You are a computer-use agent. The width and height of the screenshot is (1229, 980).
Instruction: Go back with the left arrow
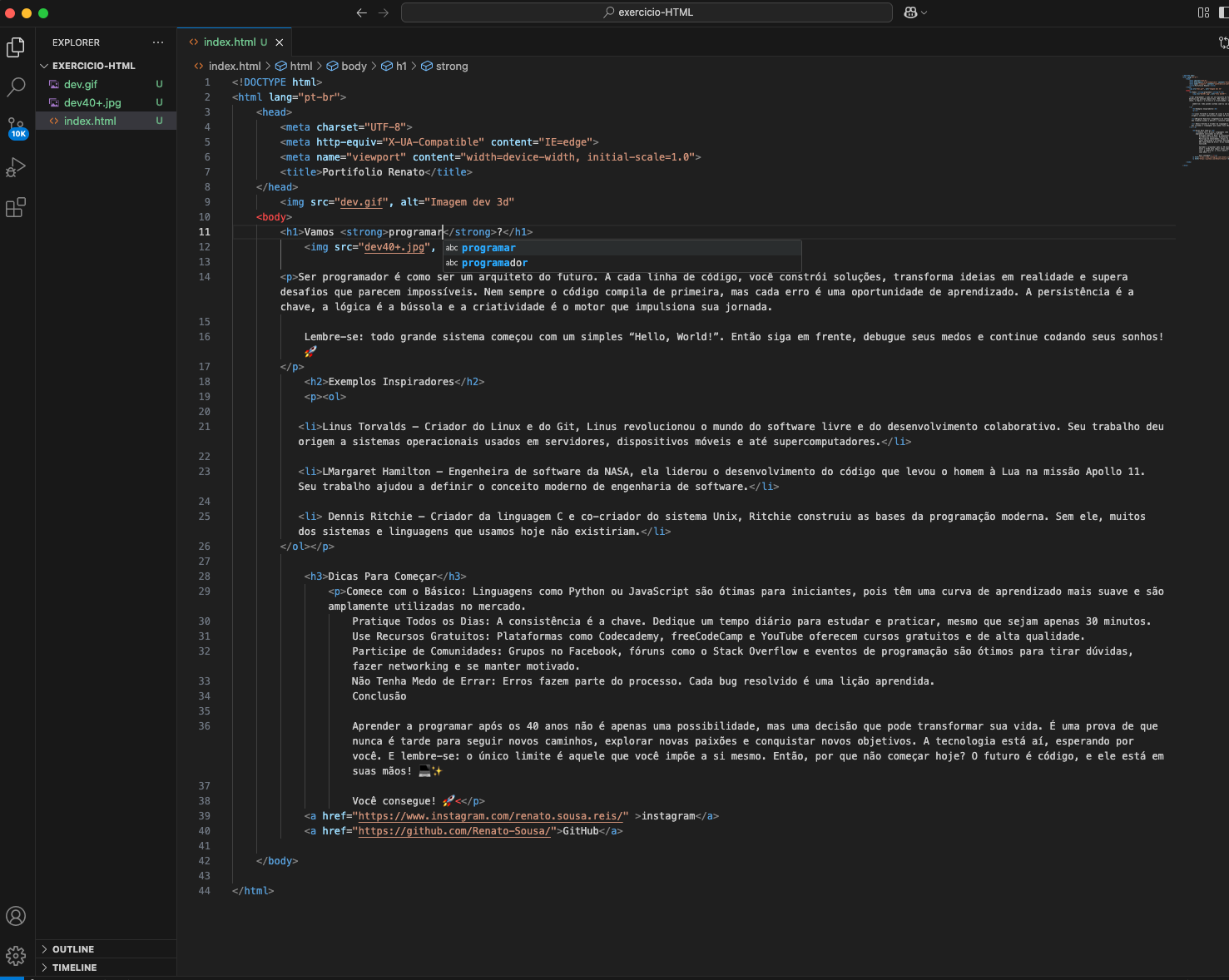coord(361,12)
